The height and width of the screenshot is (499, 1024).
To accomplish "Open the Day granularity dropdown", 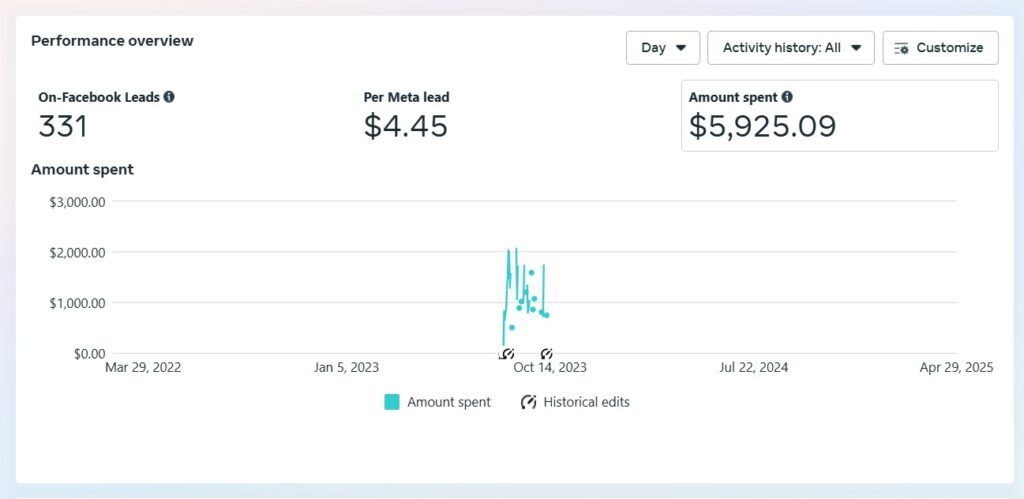I will point(663,48).
